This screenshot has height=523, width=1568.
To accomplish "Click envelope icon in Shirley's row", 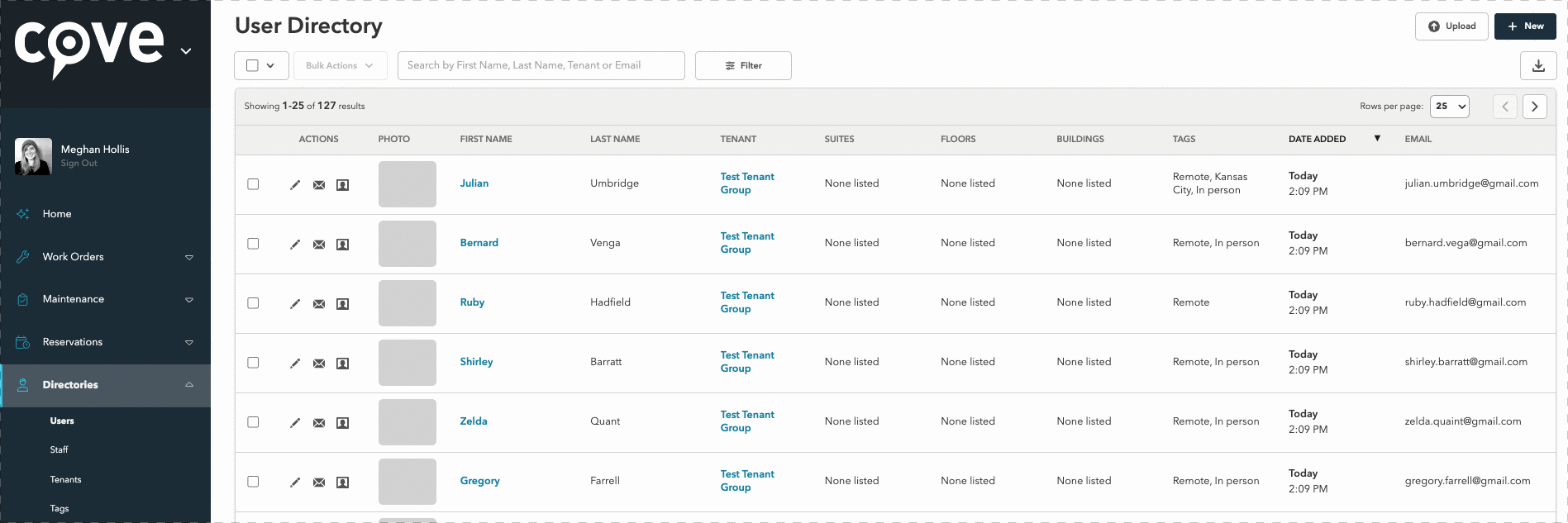I will [319, 364].
